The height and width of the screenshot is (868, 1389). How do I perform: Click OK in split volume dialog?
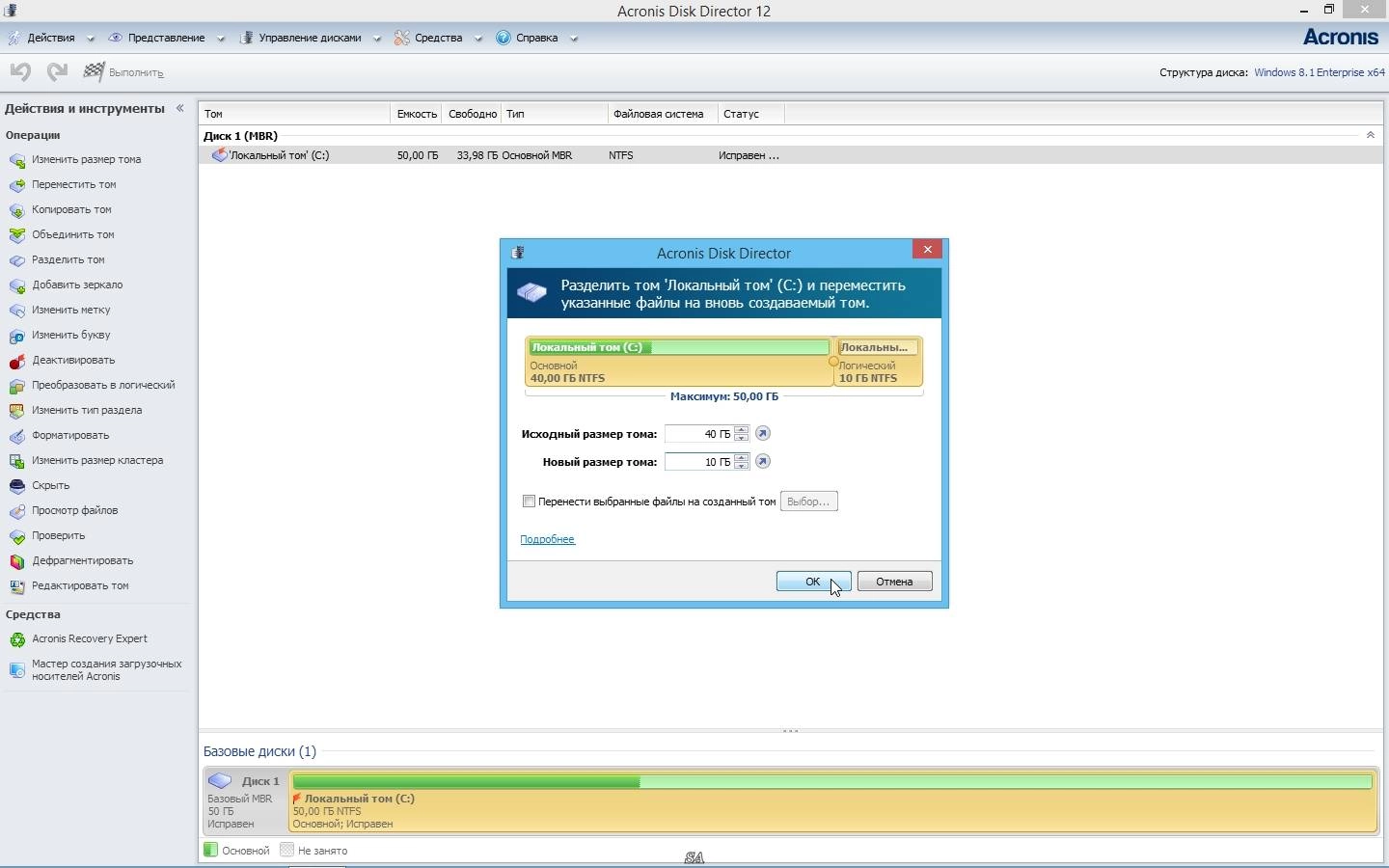[x=813, y=582]
